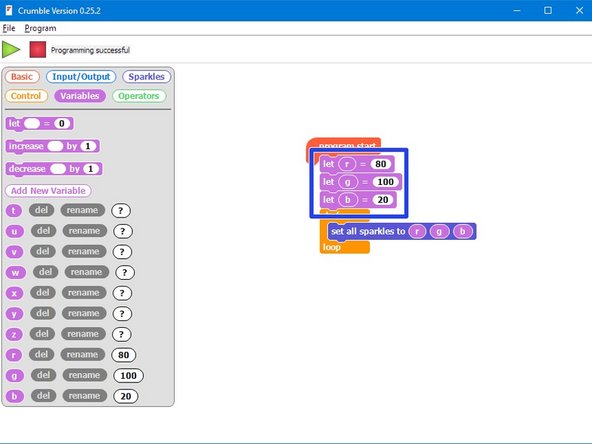Pick variable u pill in list

coord(15,231)
